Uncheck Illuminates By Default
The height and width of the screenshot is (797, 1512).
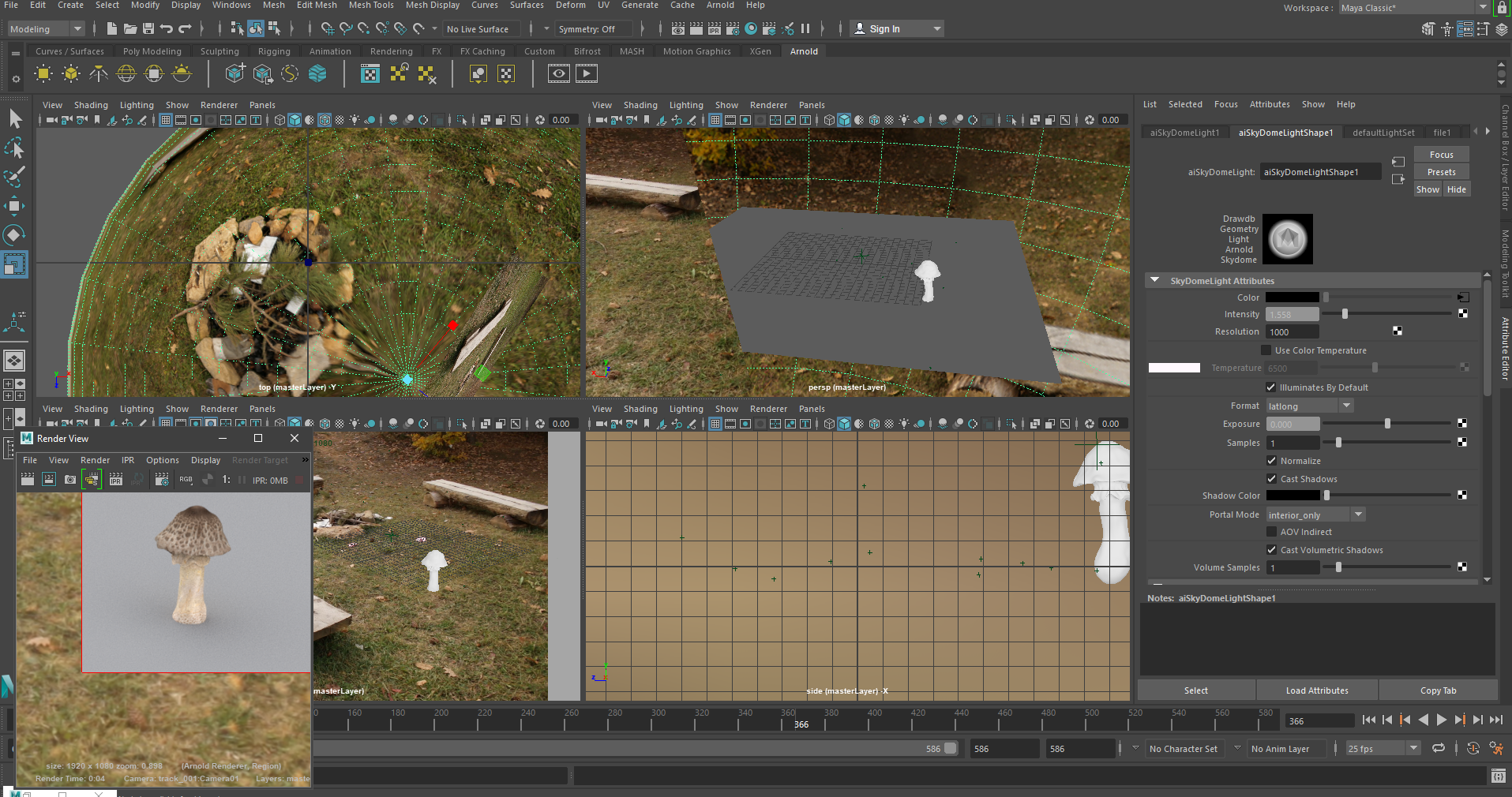(x=1271, y=387)
